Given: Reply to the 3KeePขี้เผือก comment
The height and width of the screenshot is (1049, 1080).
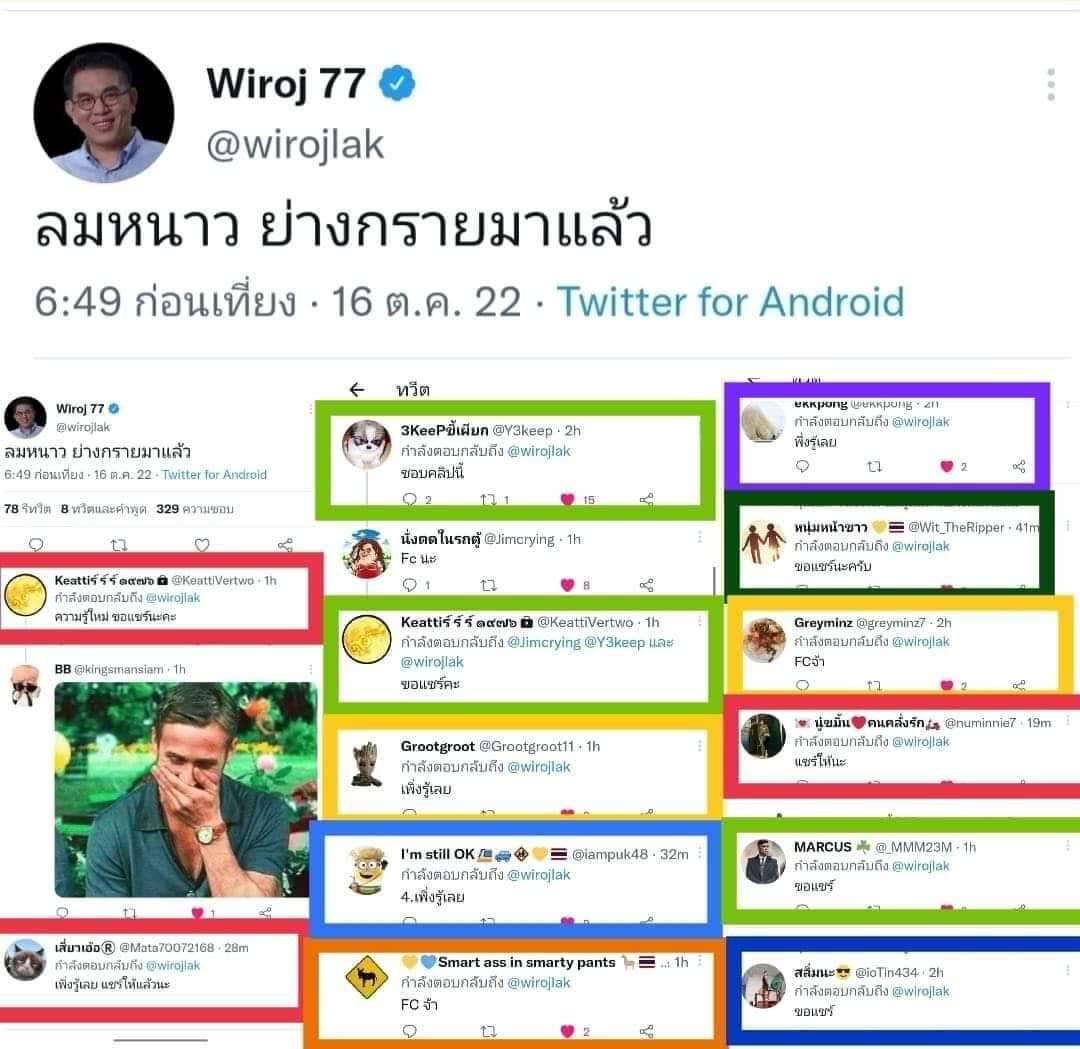Looking at the screenshot, I should click(410, 499).
